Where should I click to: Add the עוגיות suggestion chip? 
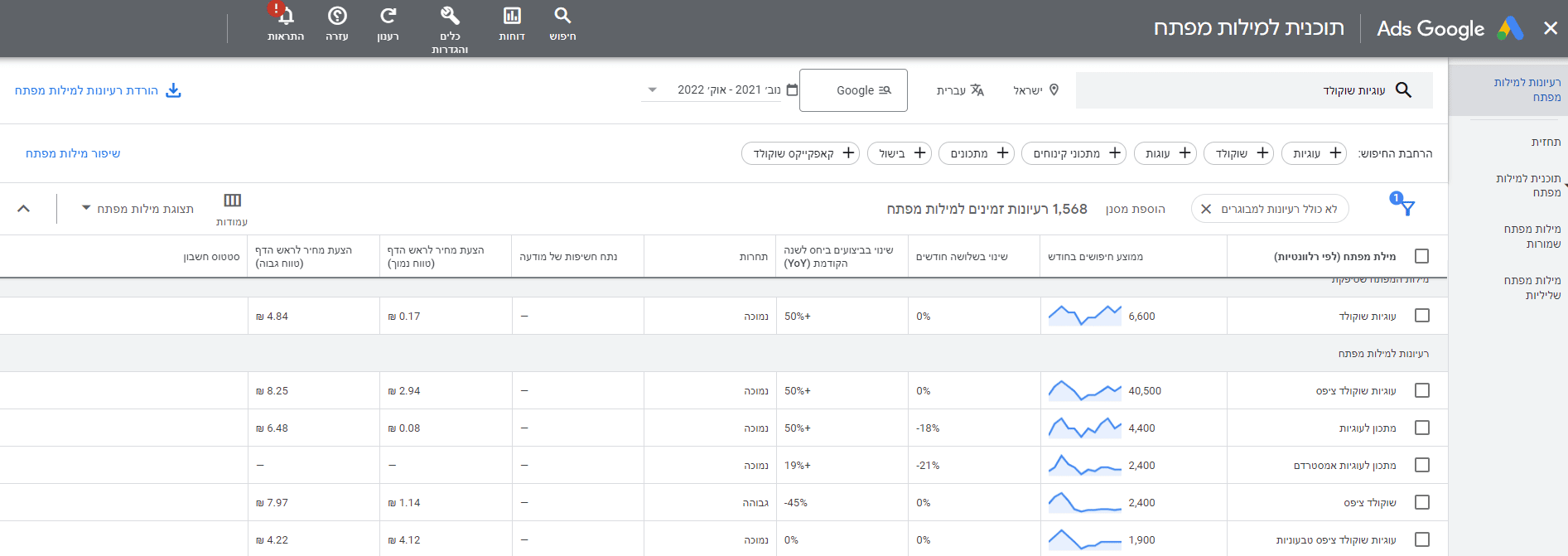1314,153
